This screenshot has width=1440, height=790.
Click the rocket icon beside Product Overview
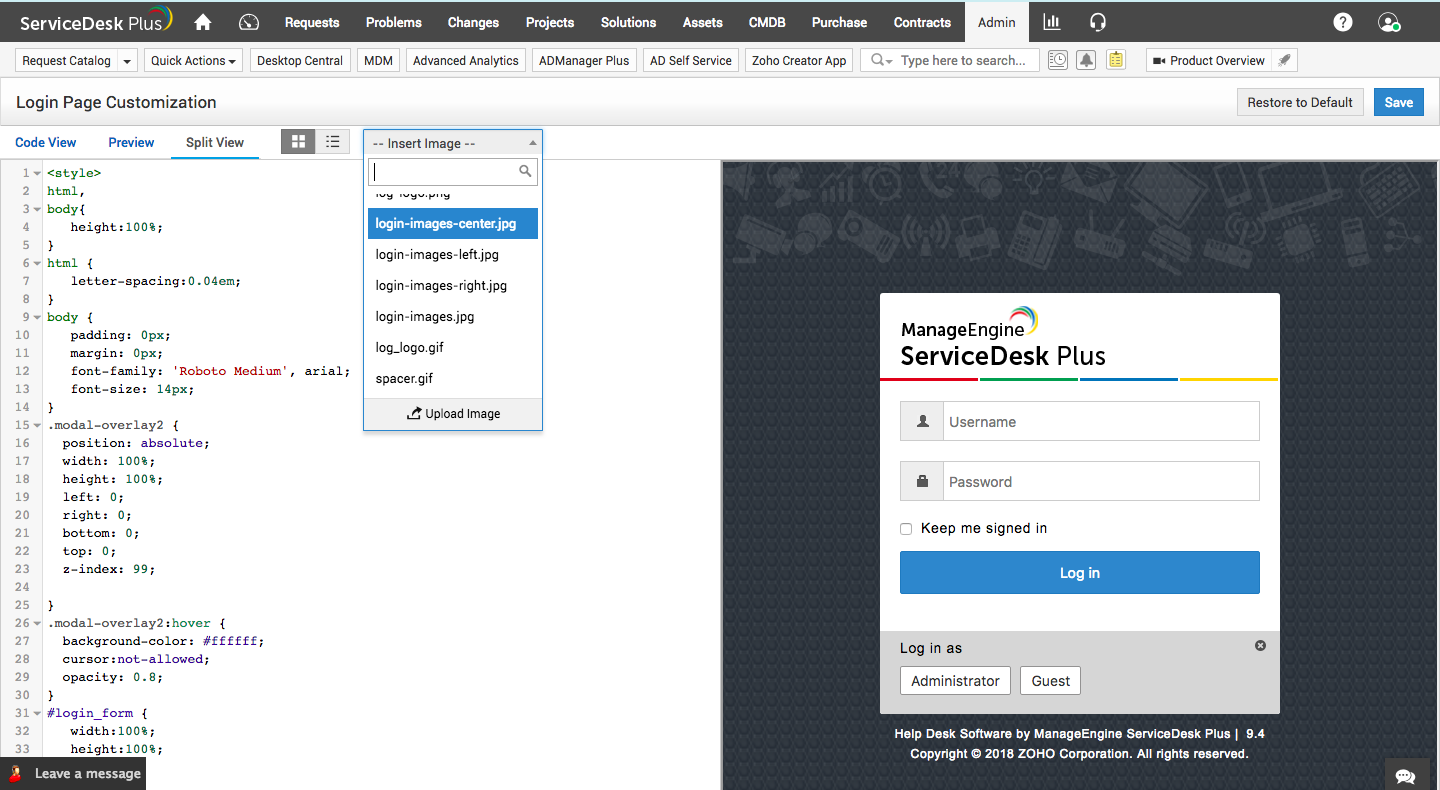point(1285,60)
